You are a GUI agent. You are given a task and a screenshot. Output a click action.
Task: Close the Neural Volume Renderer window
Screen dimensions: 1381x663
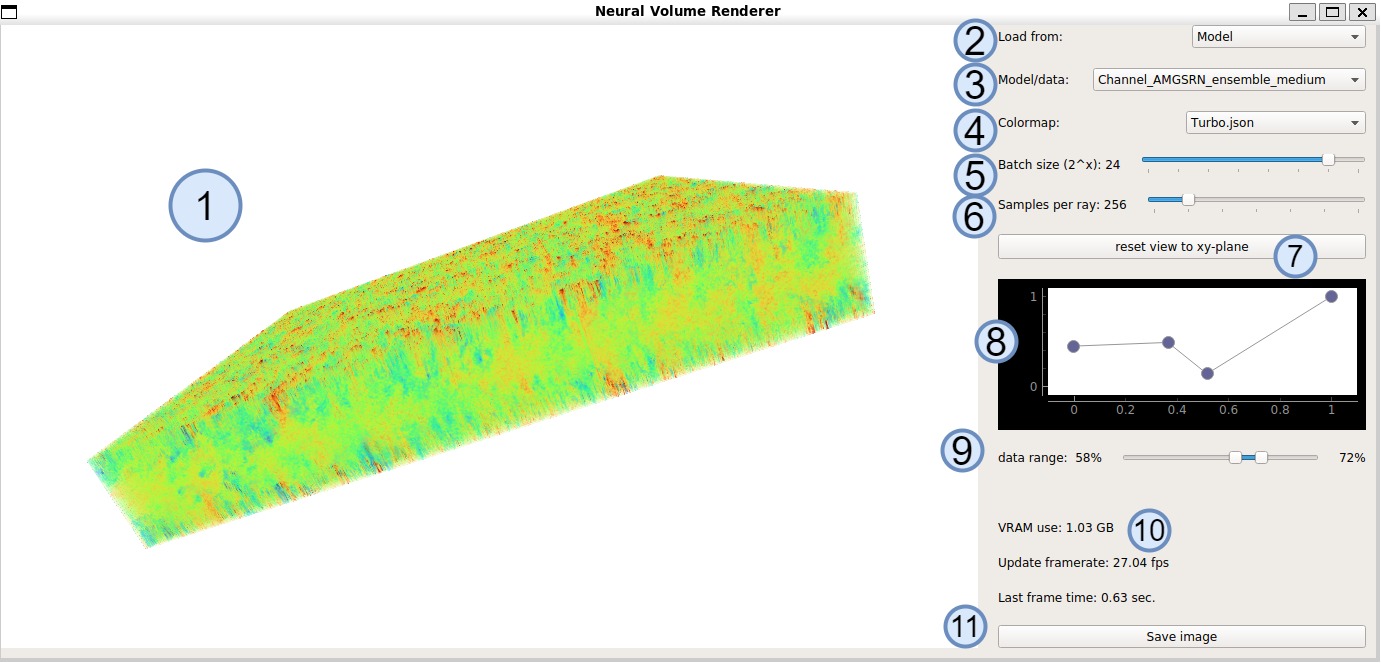tap(1361, 12)
